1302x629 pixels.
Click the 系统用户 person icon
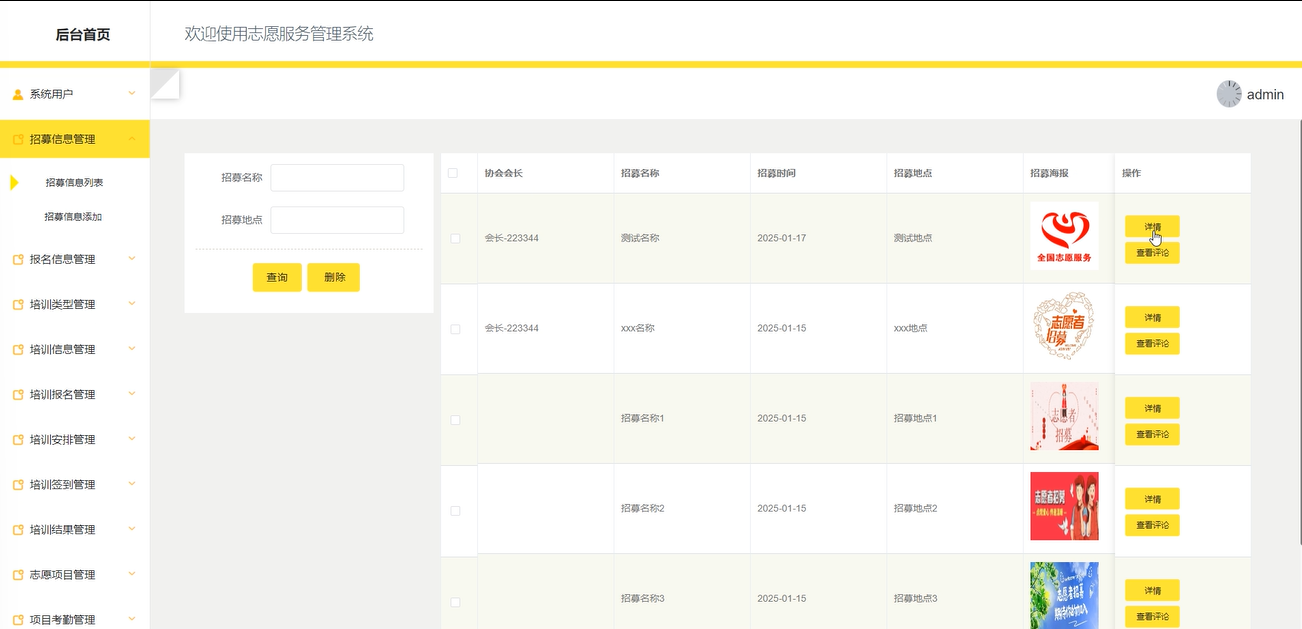pos(18,95)
